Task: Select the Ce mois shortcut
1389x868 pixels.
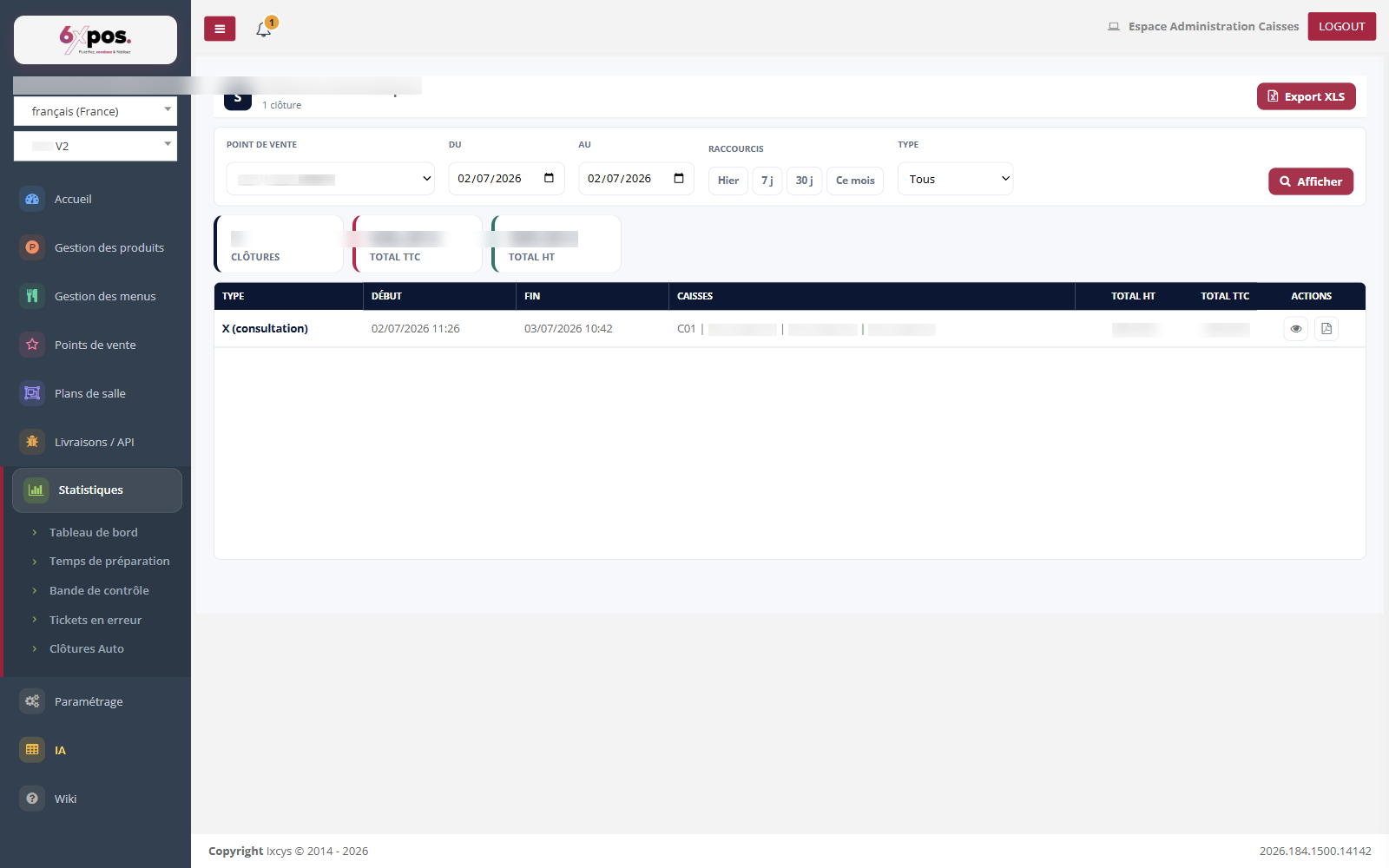Action: coord(855,181)
